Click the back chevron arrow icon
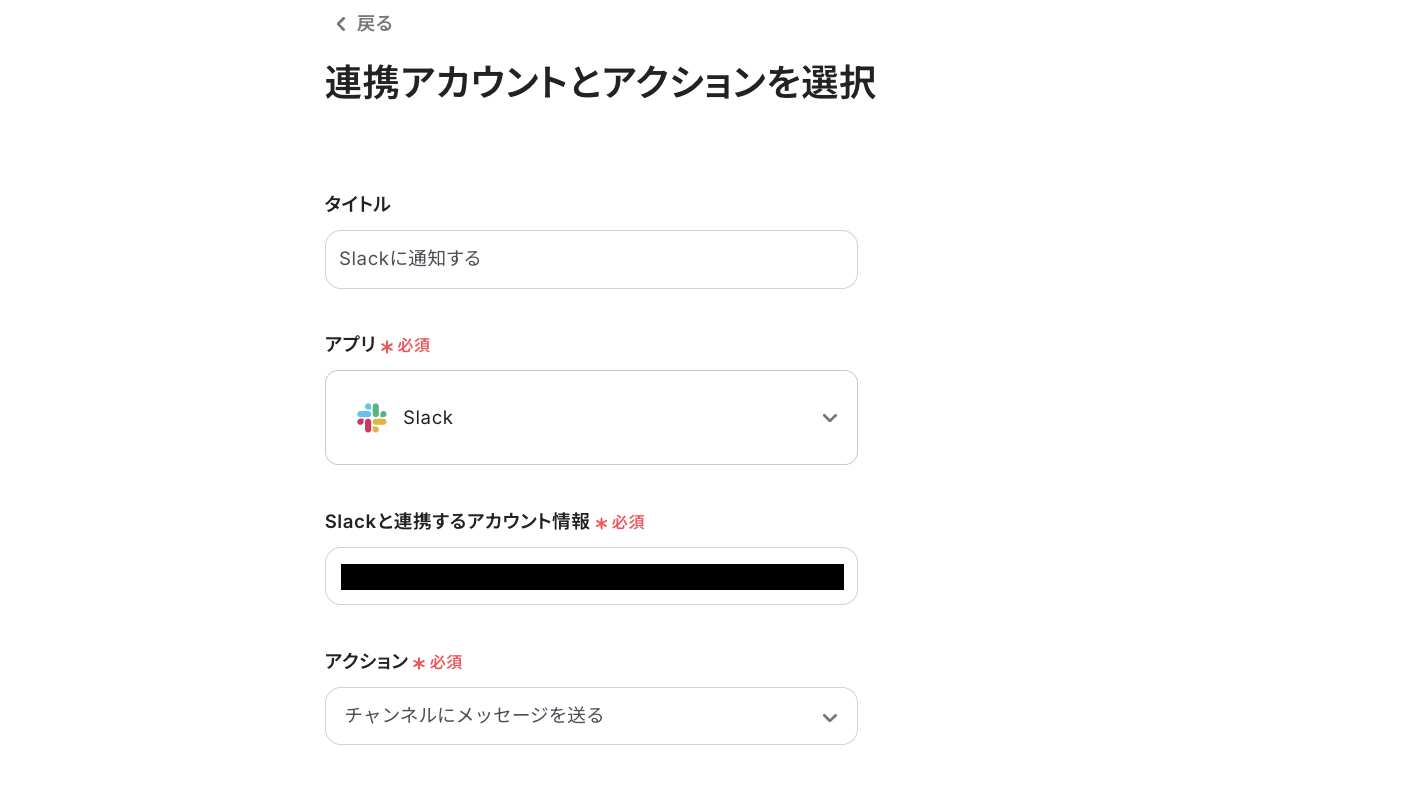 tap(341, 24)
